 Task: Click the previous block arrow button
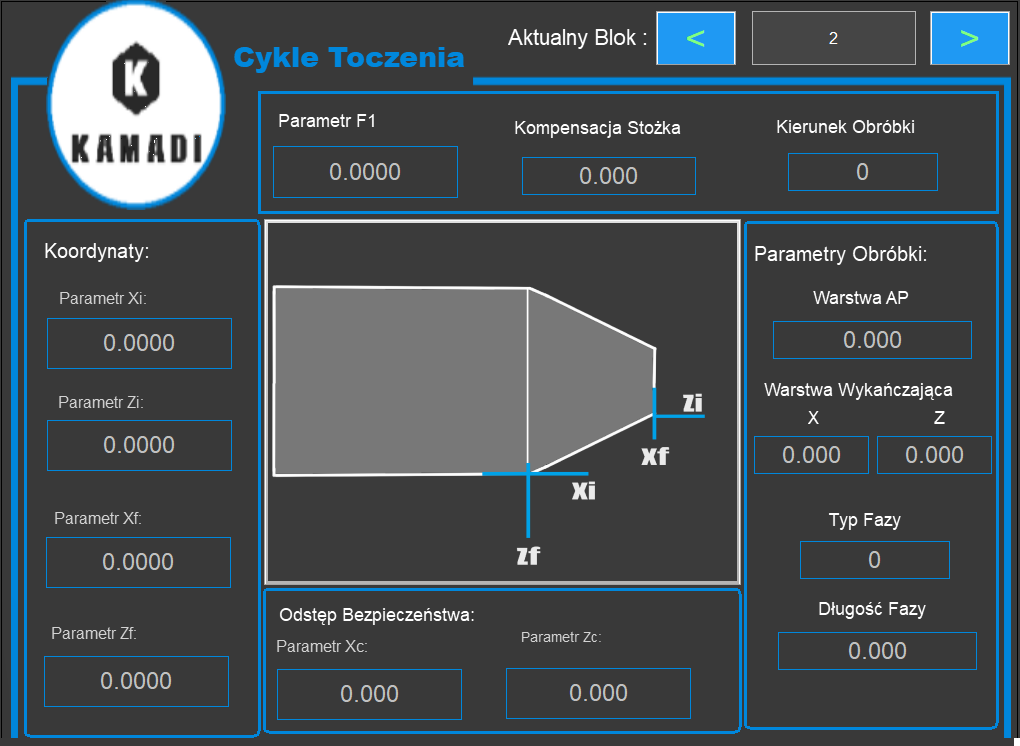pos(696,39)
